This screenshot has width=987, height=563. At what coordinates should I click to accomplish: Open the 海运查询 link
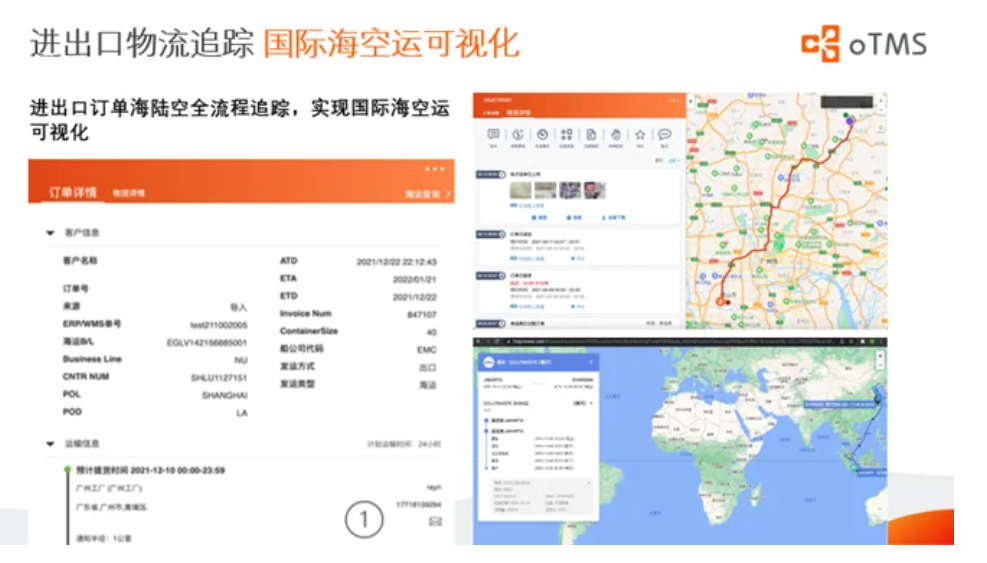(427, 193)
